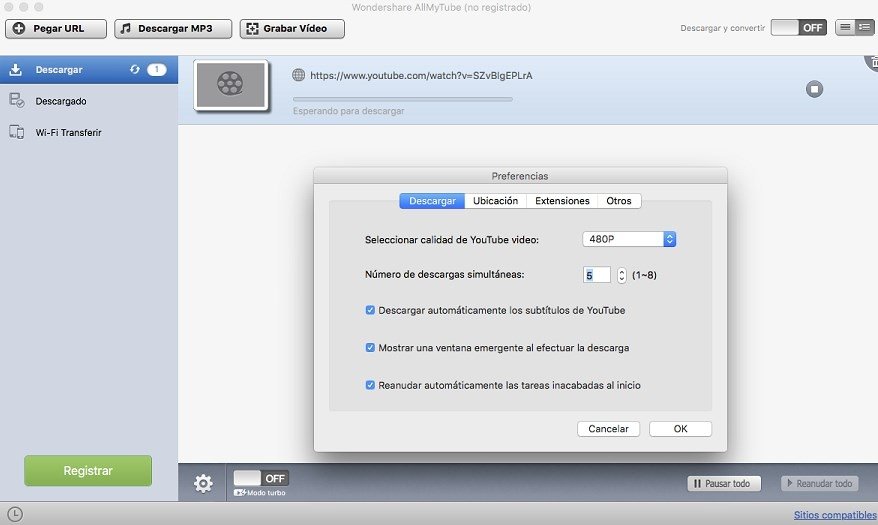This screenshot has width=878, height=525.
Task: Open YouTube quality 480P dropdown
Action: click(629, 239)
